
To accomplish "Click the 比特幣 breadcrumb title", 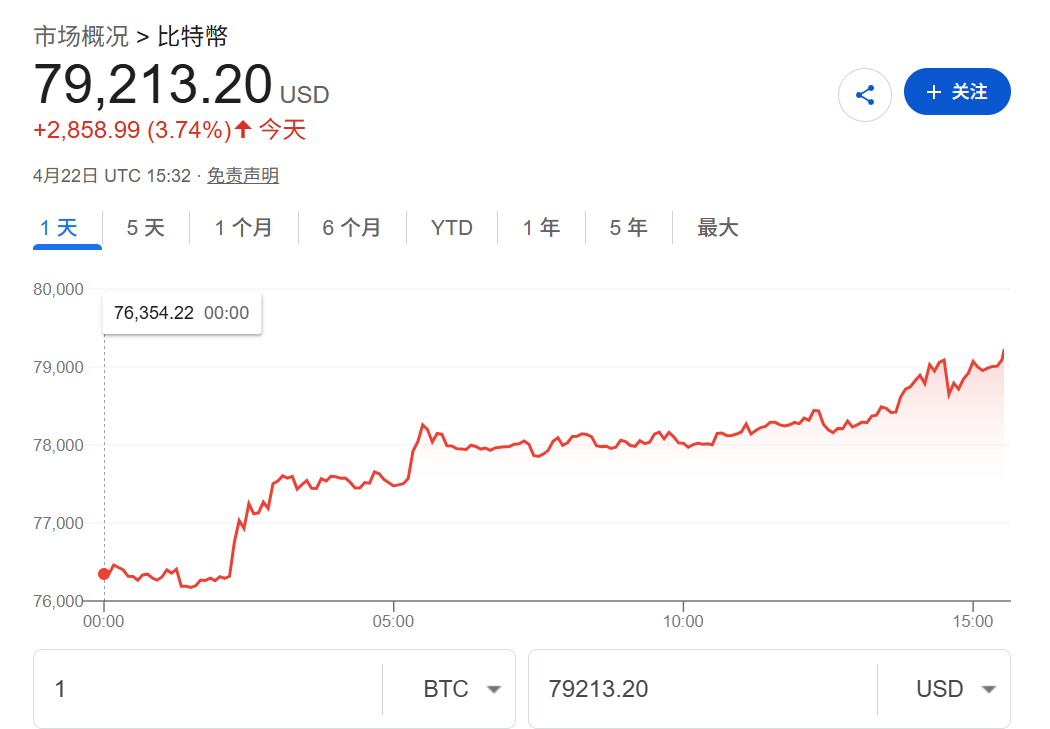I will (193, 38).
